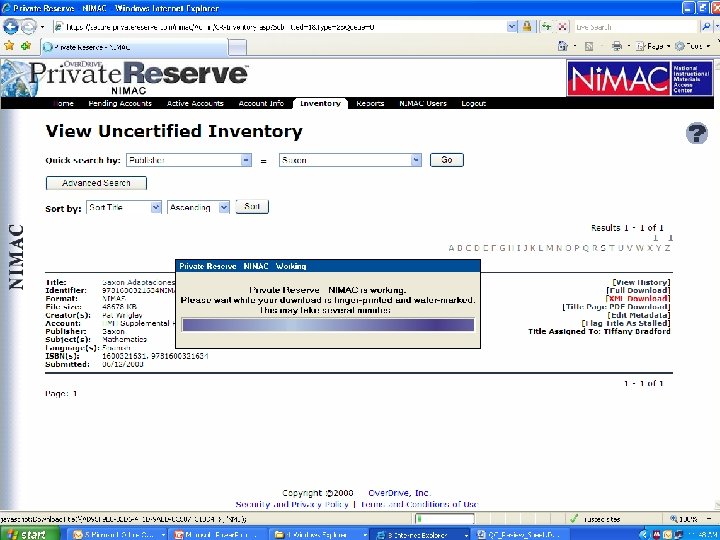This screenshot has height=540, width=720.
Task: Click the Advanced Search button
Action: pos(96,183)
